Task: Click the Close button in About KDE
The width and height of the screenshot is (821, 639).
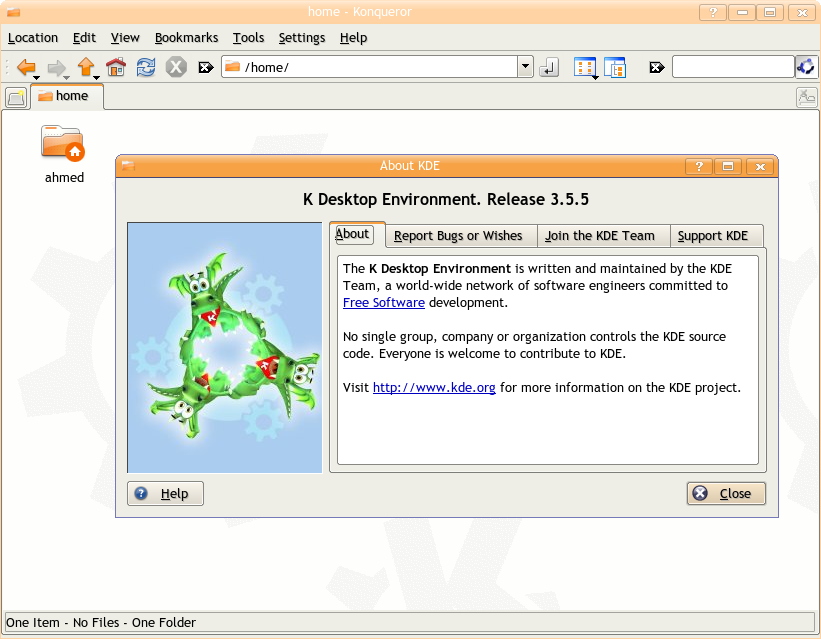Action: point(726,493)
